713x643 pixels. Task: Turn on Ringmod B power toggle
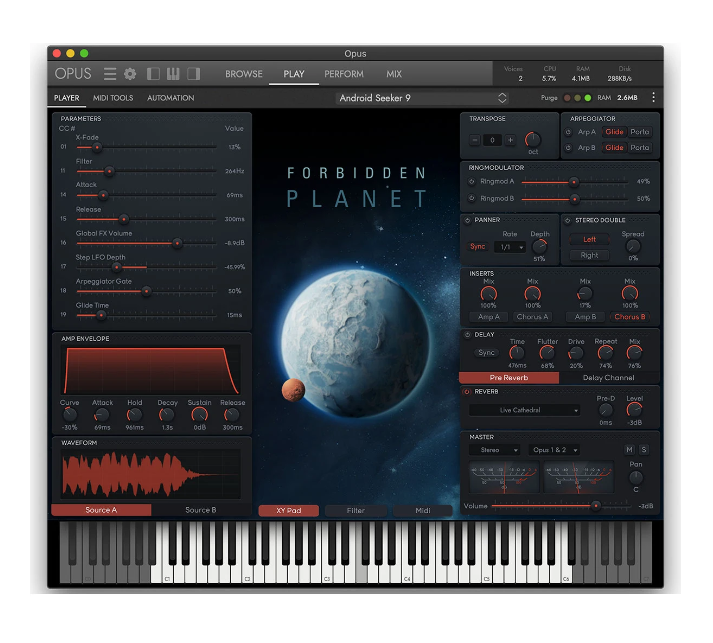coord(472,198)
